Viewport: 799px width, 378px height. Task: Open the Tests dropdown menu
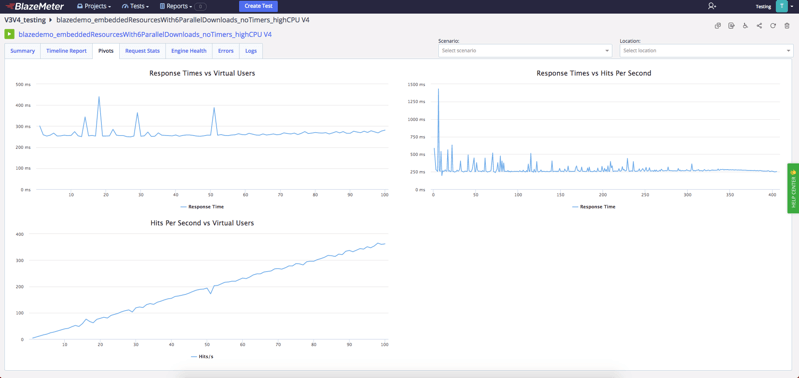(136, 7)
